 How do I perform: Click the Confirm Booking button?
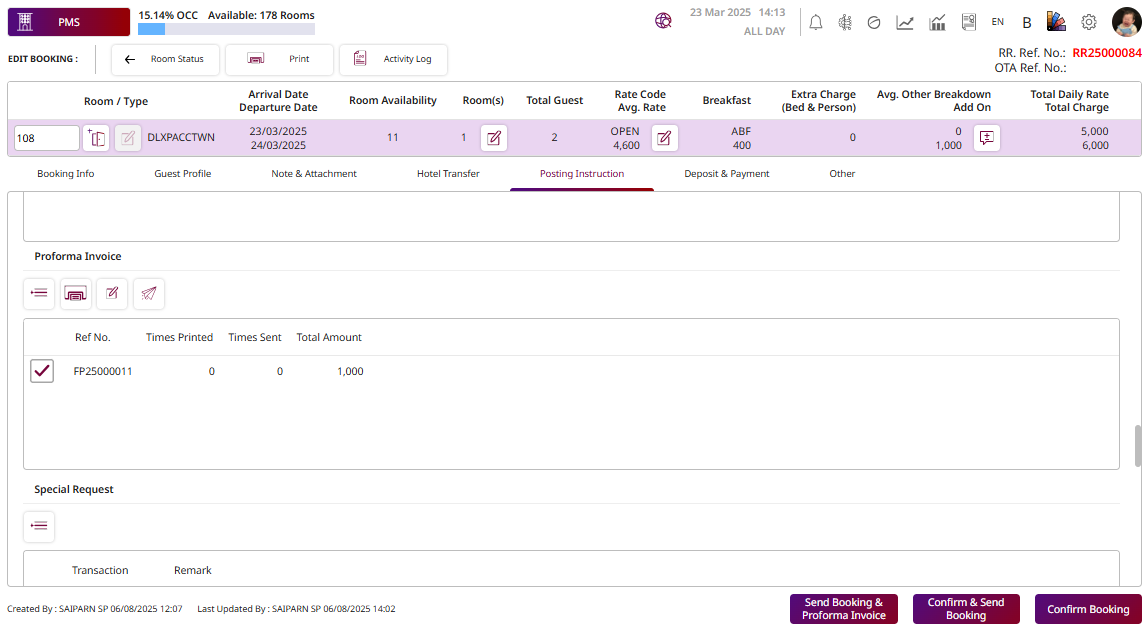1087,609
